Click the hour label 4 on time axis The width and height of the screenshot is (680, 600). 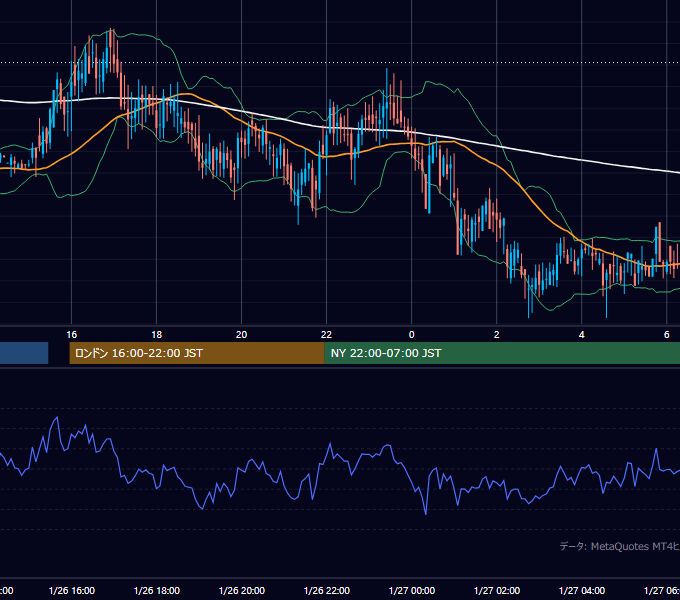pyautogui.click(x=582, y=335)
